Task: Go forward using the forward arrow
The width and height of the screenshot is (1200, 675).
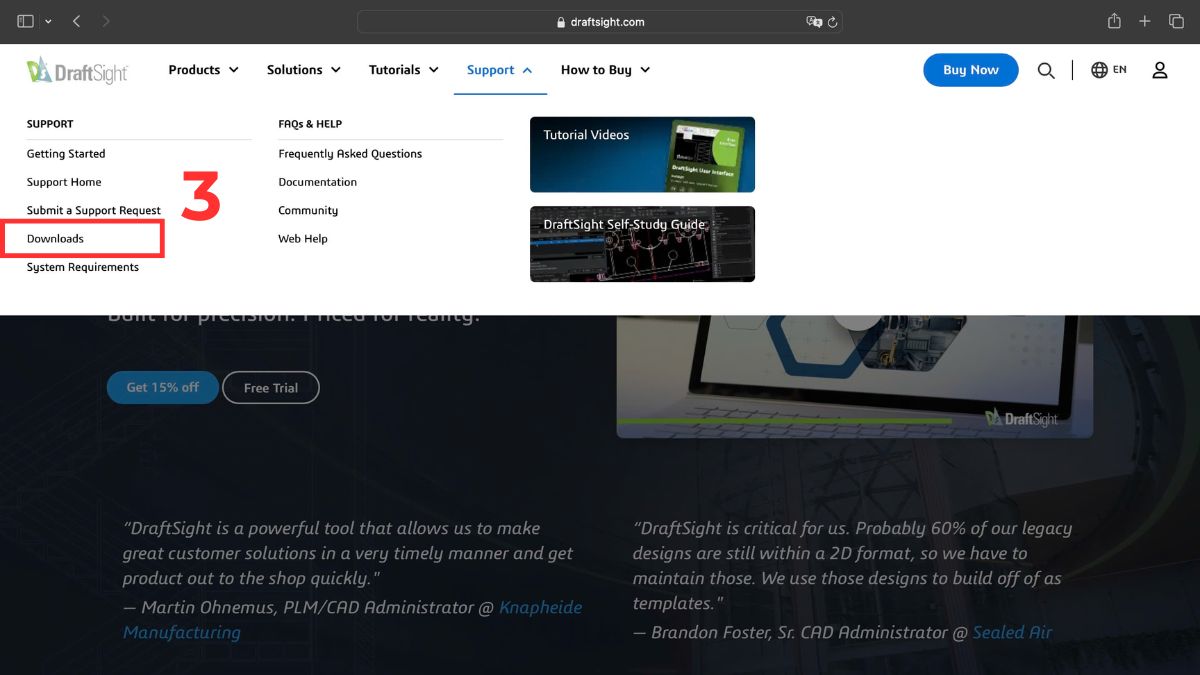Action: (106, 21)
